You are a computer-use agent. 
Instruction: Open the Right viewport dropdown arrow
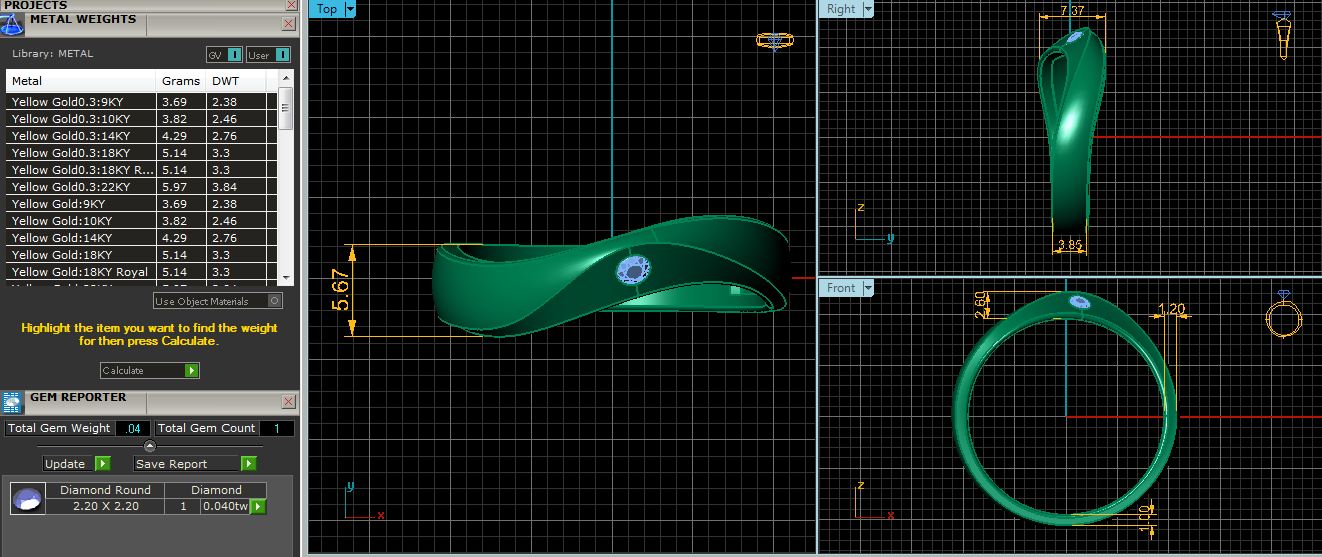tap(867, 9)
